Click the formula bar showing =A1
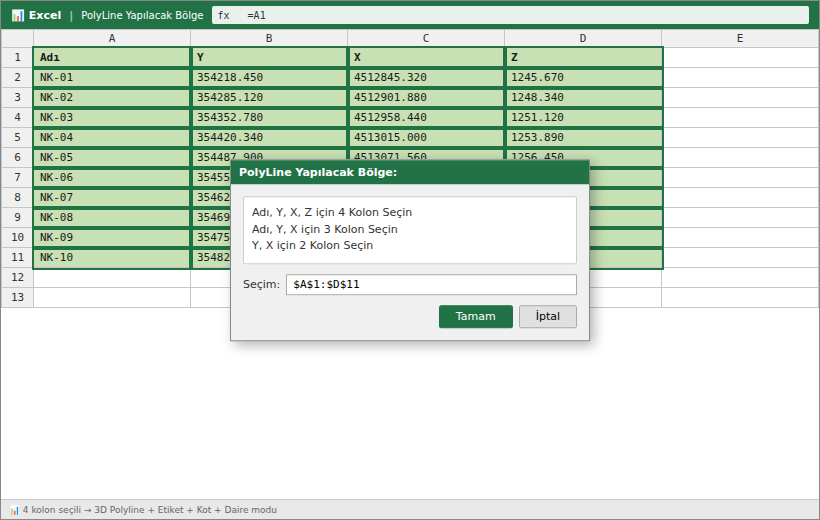The width and height of the screenshot is (820, 520). pos(510,15)
